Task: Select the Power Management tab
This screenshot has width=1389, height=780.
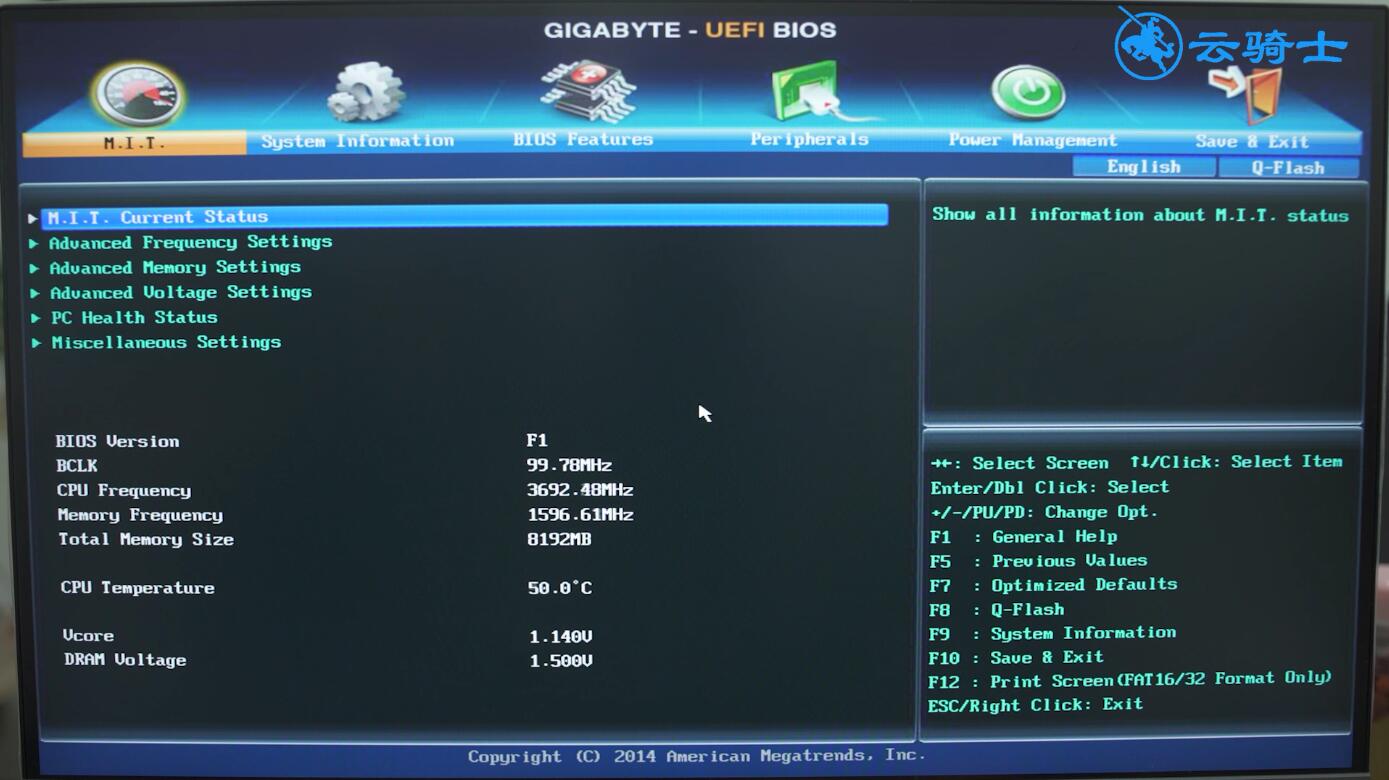Action: pos(1033,140)
